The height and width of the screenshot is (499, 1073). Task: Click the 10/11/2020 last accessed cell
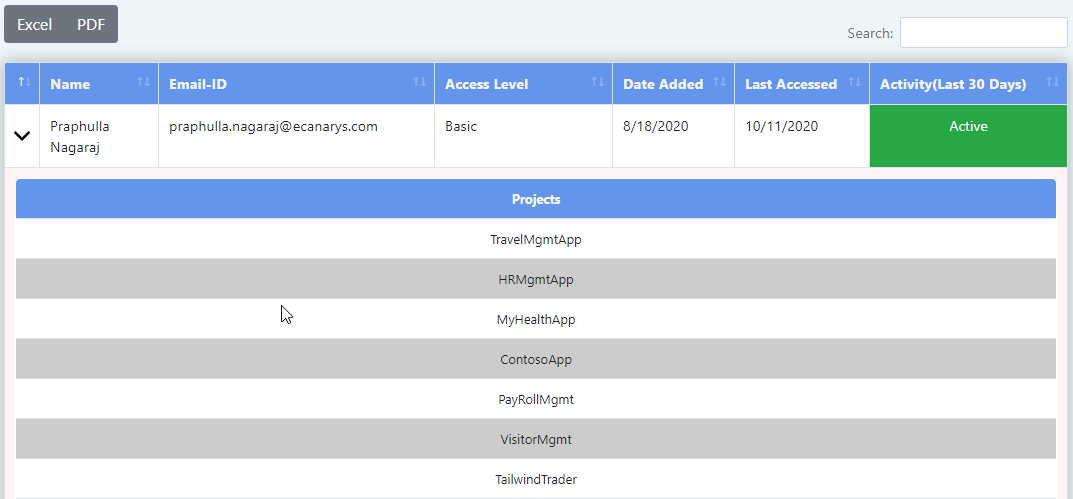coord(802,136)
